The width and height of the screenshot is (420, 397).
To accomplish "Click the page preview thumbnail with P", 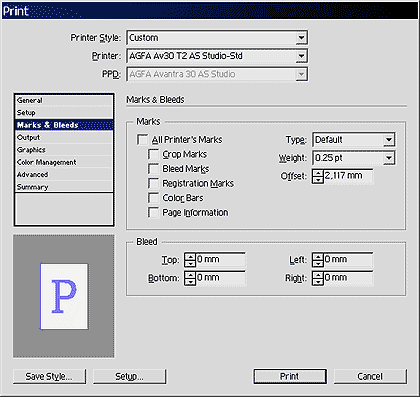I will [x=64, y=296].
